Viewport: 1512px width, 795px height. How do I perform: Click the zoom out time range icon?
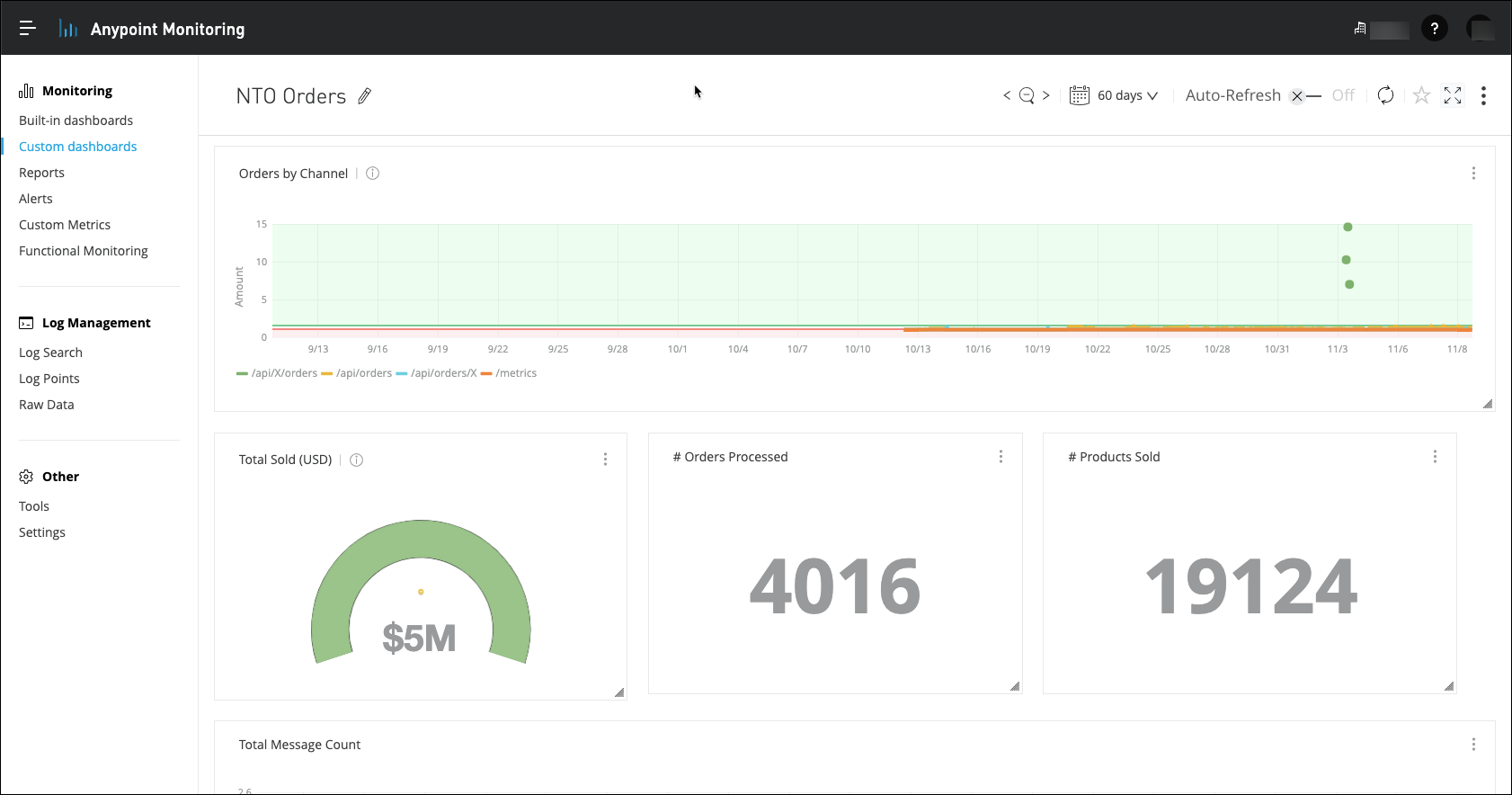coord(1027,95)
